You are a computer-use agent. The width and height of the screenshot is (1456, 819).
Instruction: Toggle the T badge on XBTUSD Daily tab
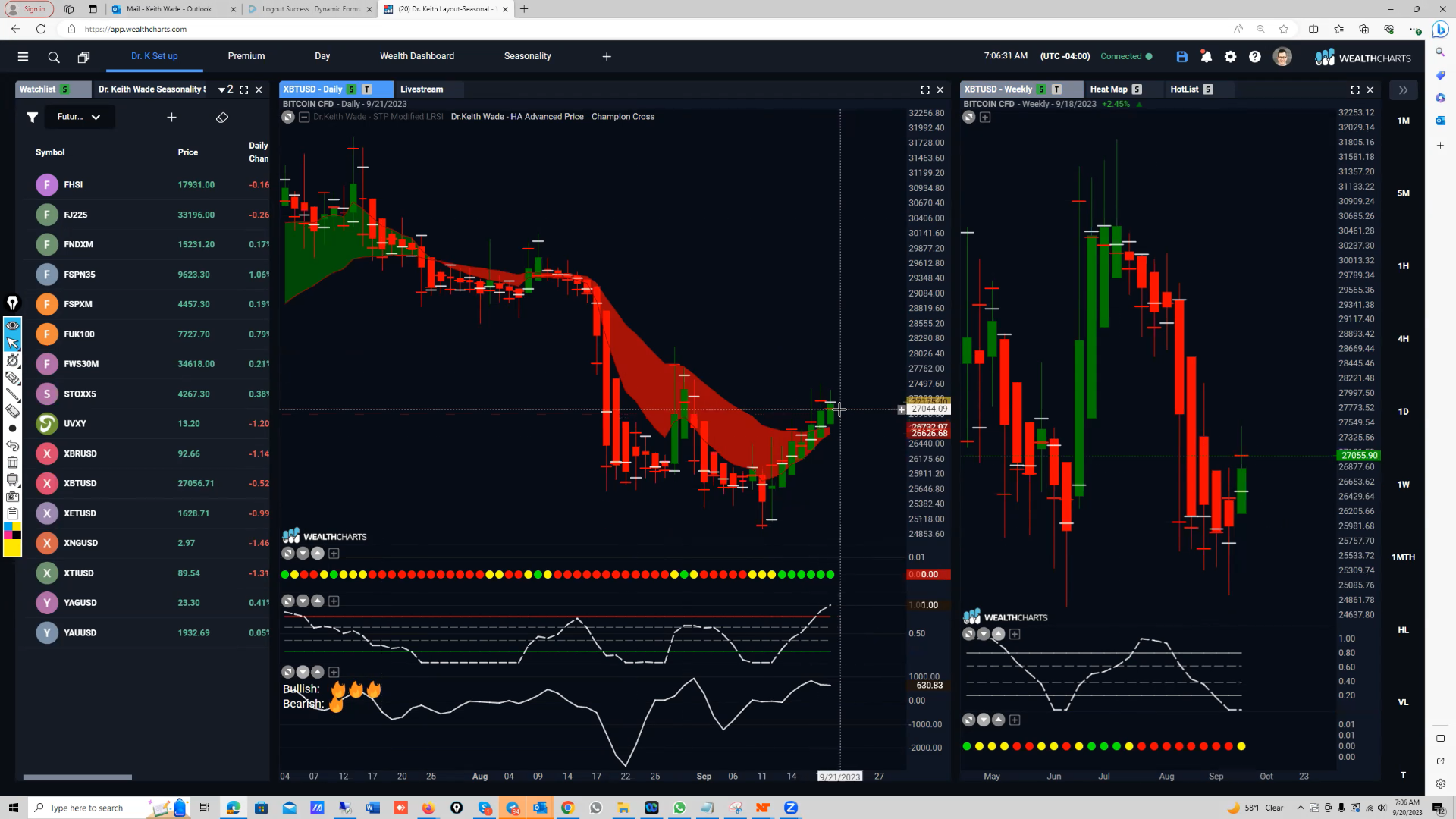tap(367, 89)
